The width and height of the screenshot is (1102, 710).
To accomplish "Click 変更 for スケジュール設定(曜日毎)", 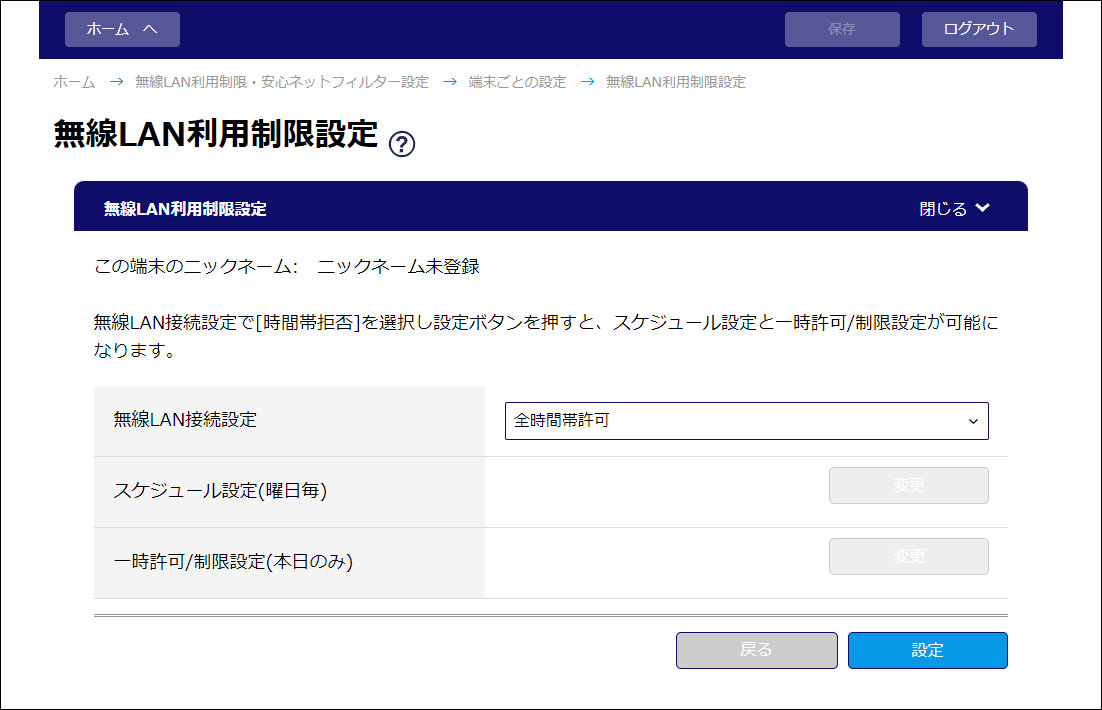I will pyautogui.click(x=908, y=486).
